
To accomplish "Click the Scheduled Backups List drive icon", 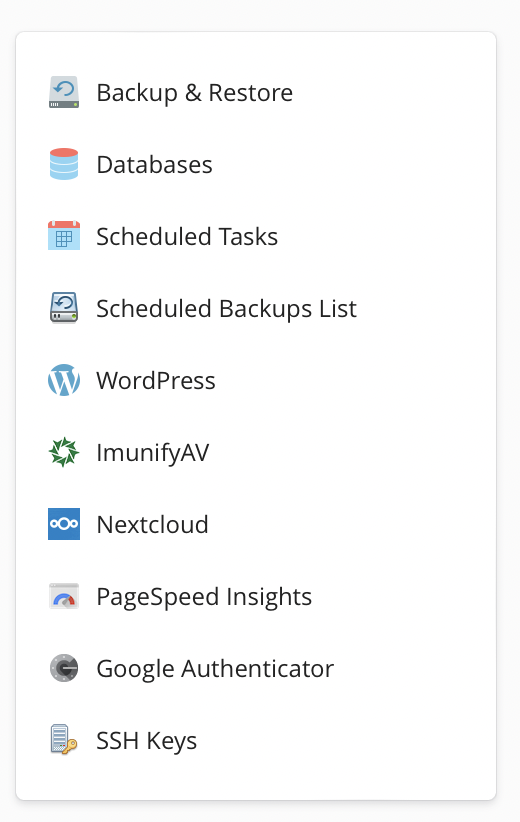I will pos(64,308).
